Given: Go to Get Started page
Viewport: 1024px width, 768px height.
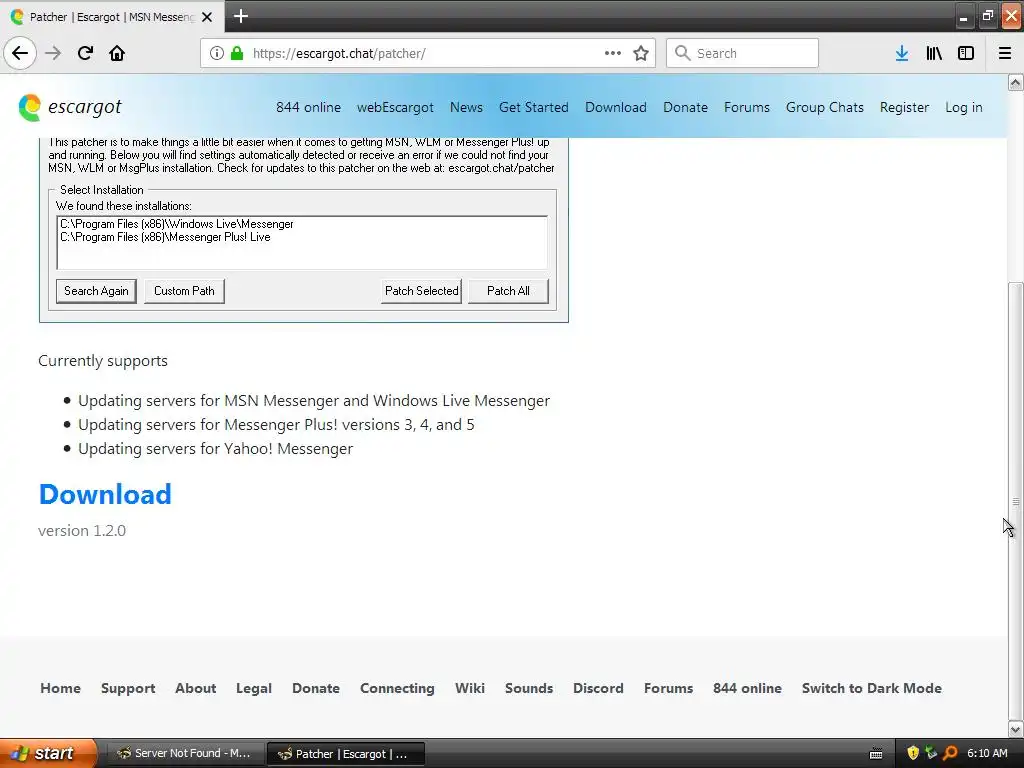Looking at the screenshot, I should [534, 107].
